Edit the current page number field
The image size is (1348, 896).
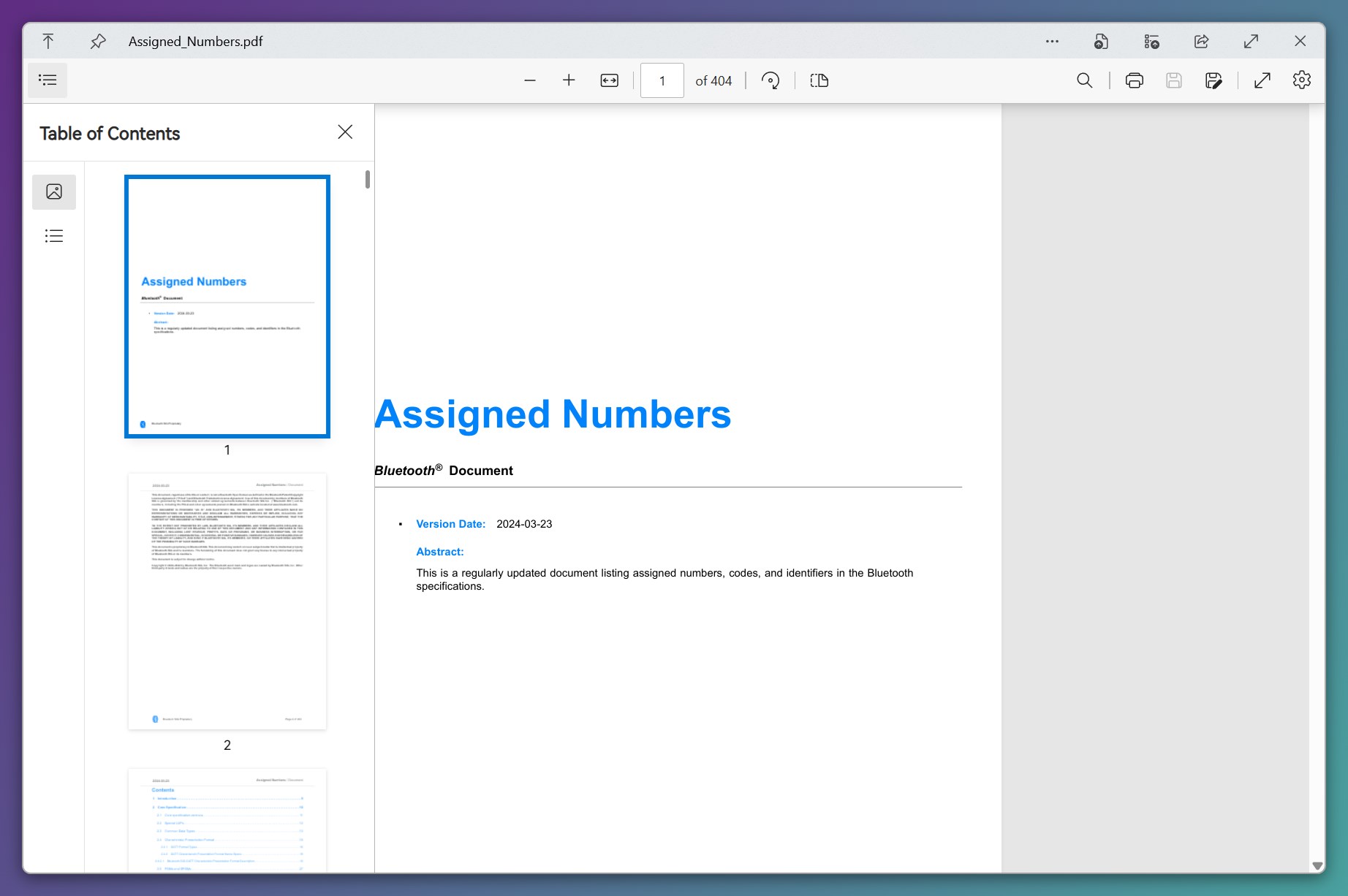click(x=662, y=80)
